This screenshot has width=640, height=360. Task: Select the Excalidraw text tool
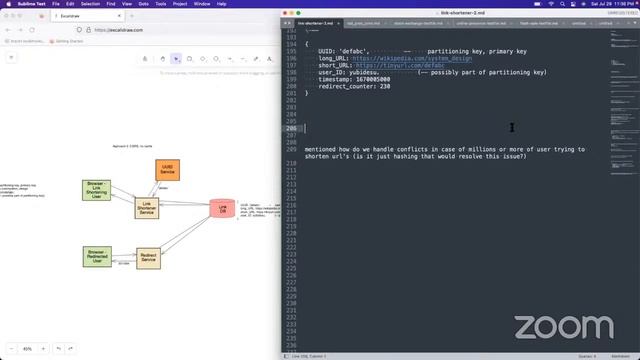point(269,59)
